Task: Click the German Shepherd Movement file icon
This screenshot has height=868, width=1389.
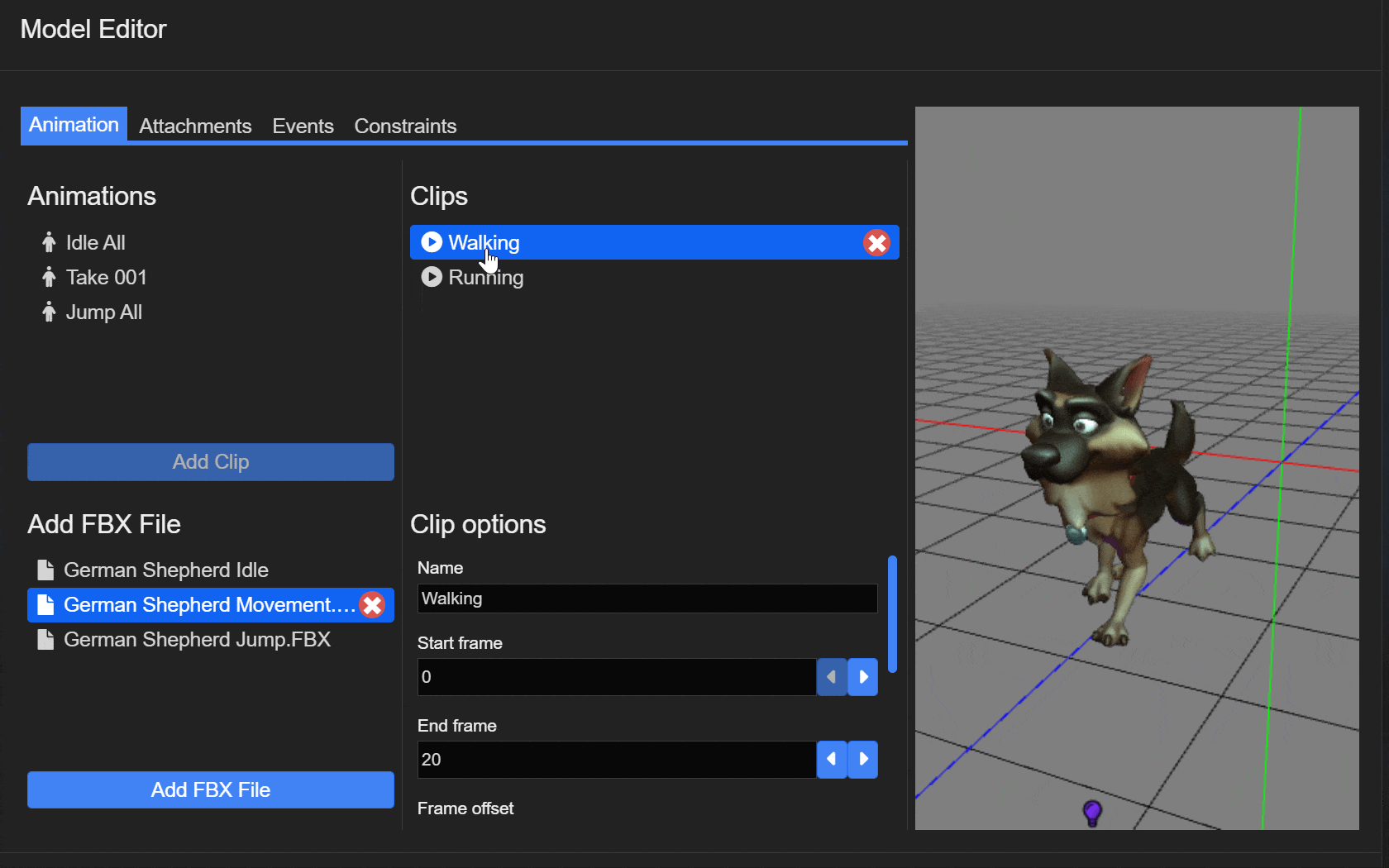Action: 46,604
